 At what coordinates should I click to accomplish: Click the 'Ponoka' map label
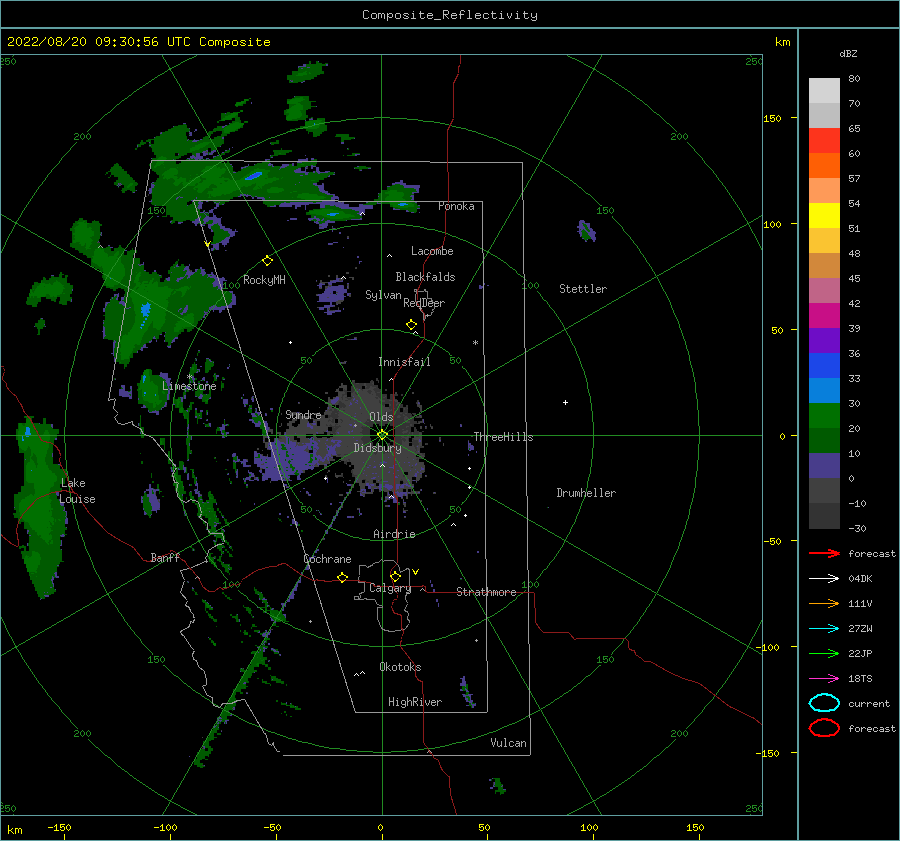(x=456, y=206)
